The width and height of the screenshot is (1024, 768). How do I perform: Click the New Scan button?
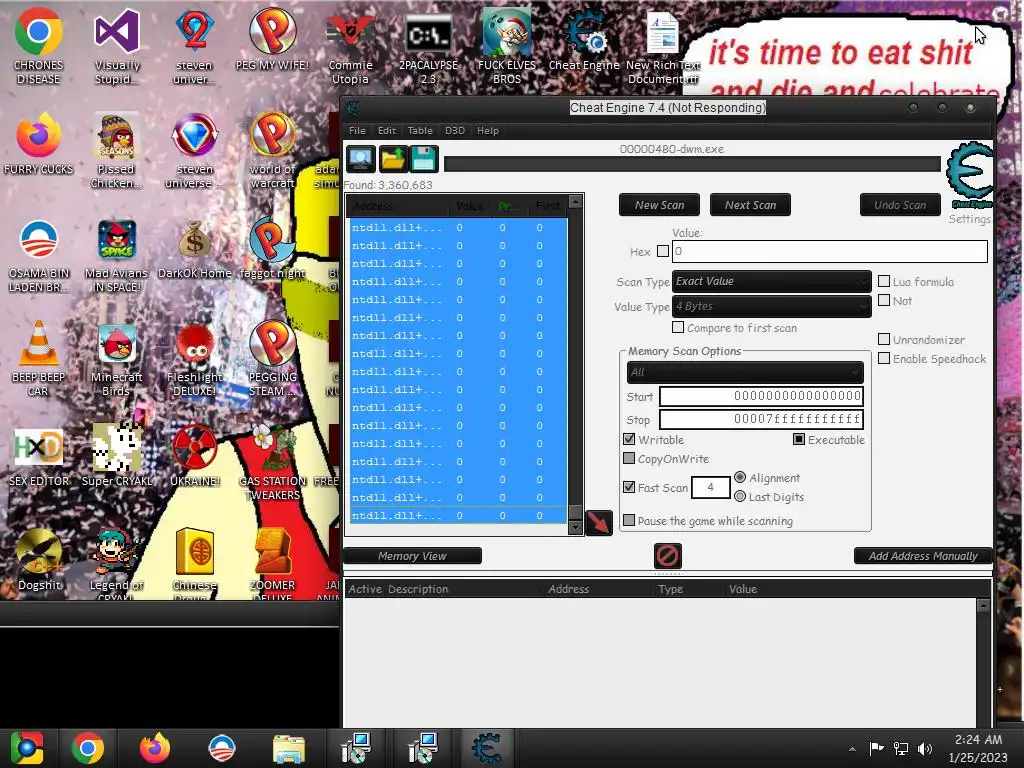click(659, 205)
